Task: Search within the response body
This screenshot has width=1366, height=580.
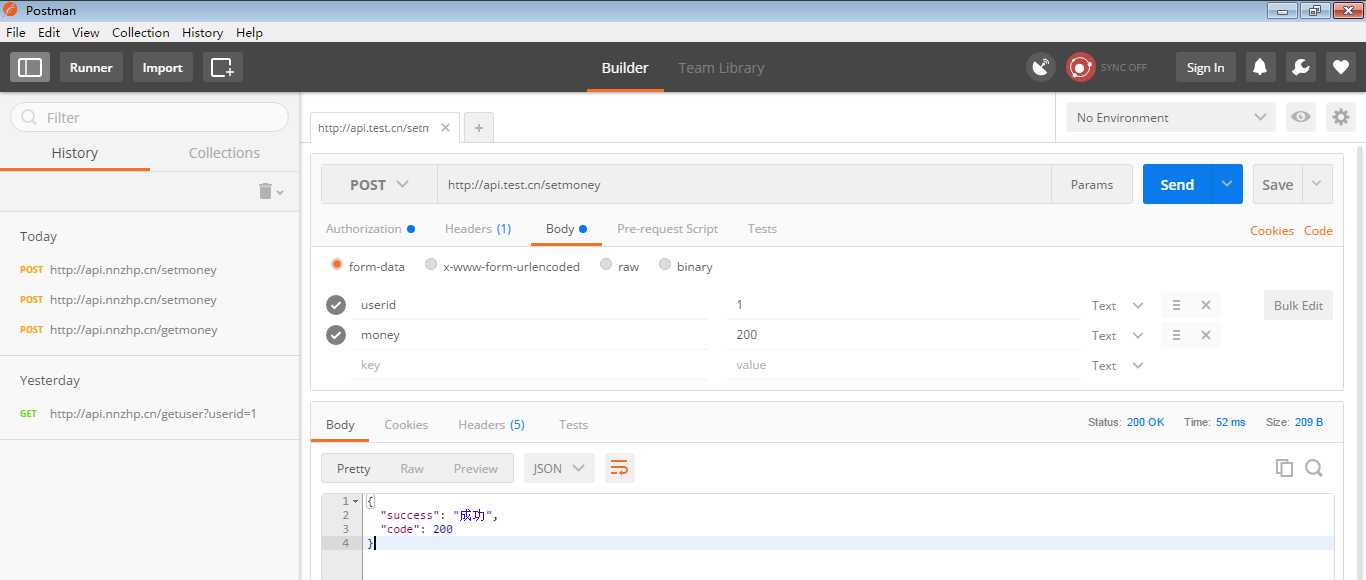Action: (1314, 468)
